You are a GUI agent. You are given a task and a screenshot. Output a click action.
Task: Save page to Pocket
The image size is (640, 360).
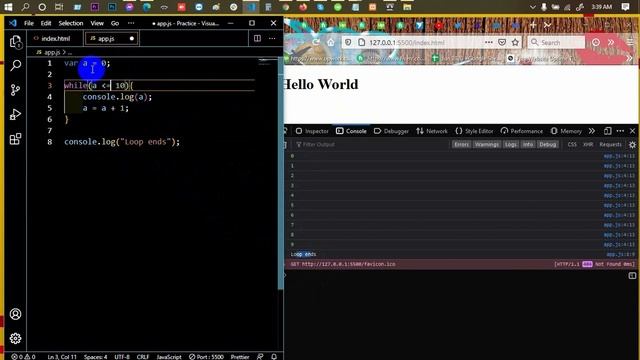click(502, 42)
